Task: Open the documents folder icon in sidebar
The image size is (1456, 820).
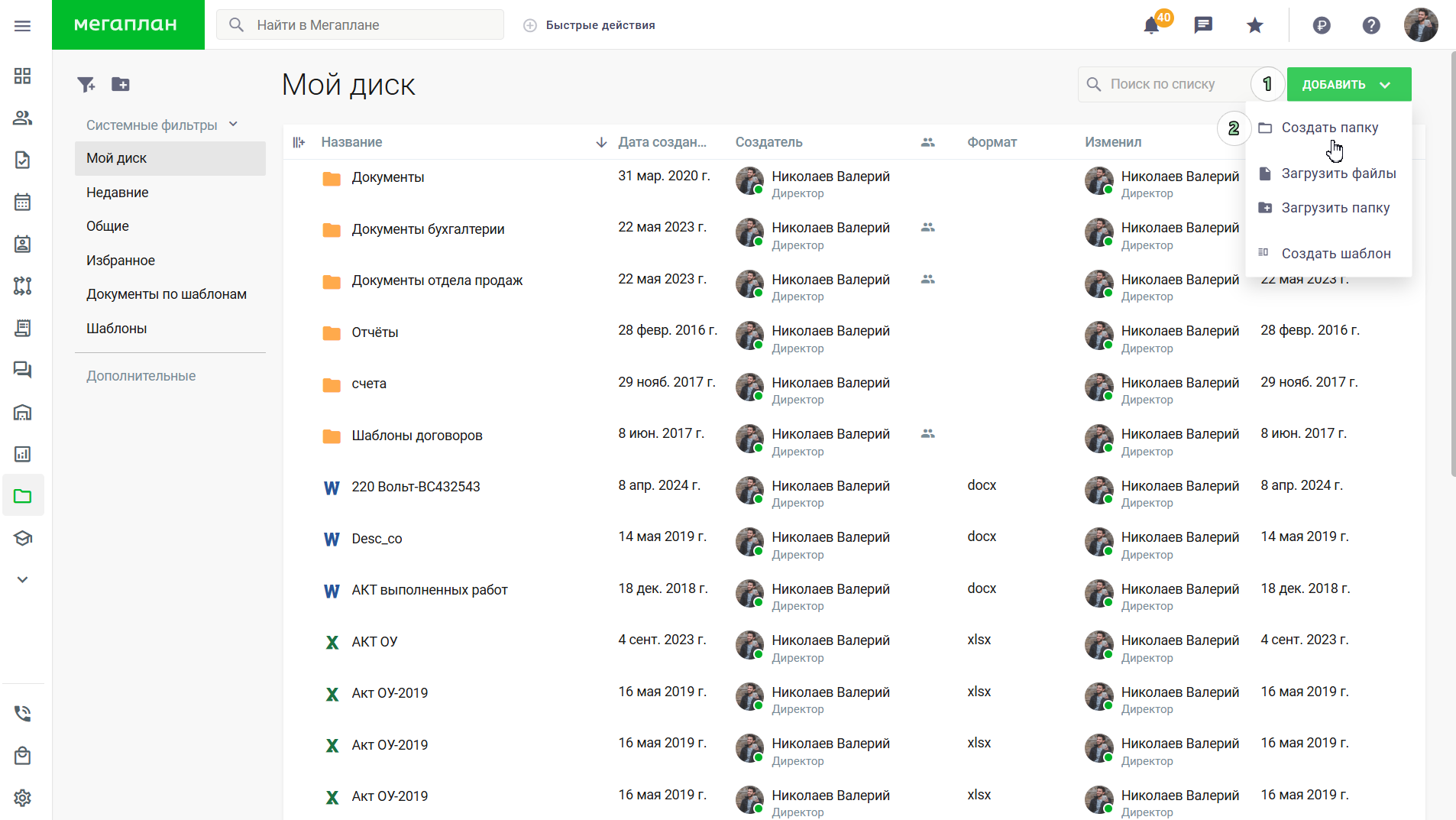Action: pyautogui.click(x=22, y=496)
